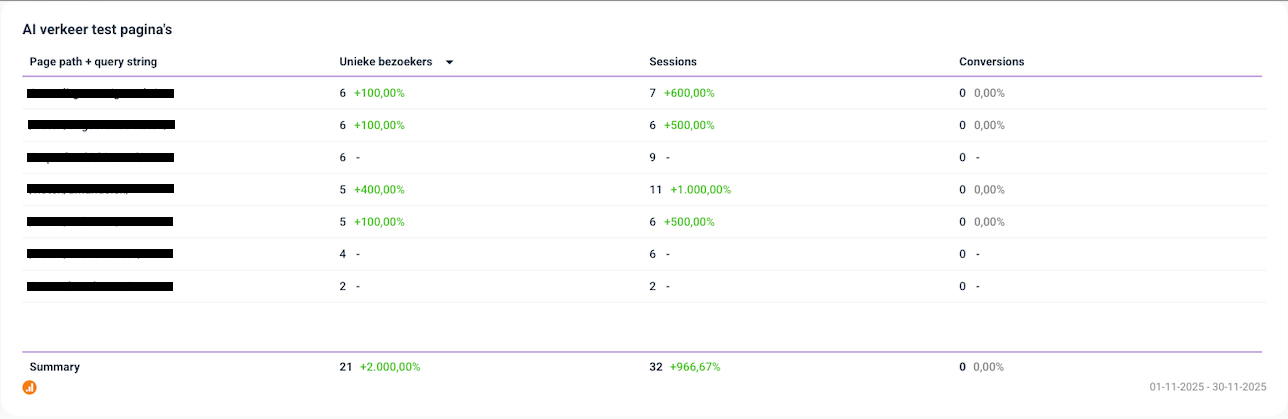Click the summary total of 32 sessions
The width and height of the screenshot is (1288, 419).
656,367
